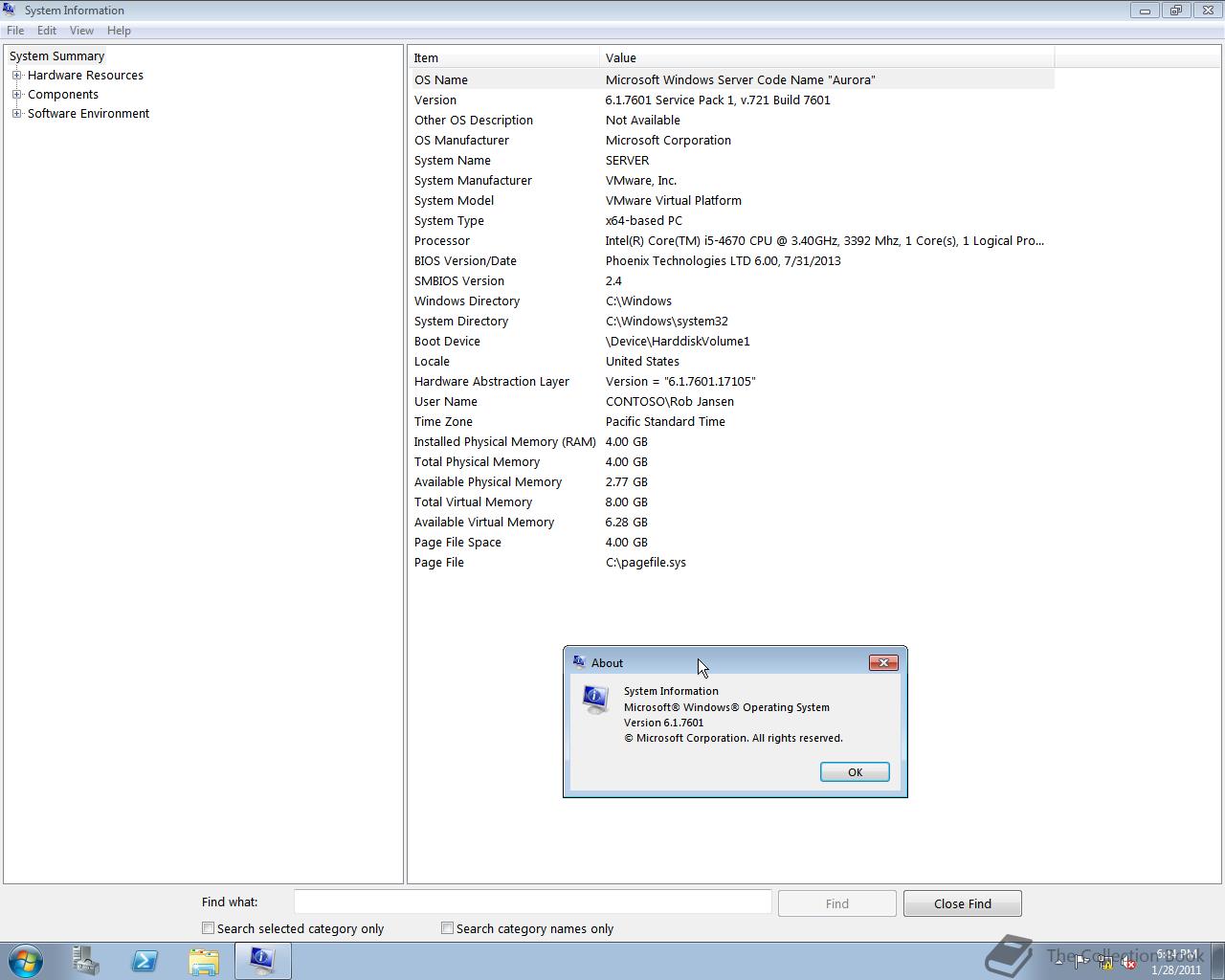Focus the Find what input field

tap(532, 902)
